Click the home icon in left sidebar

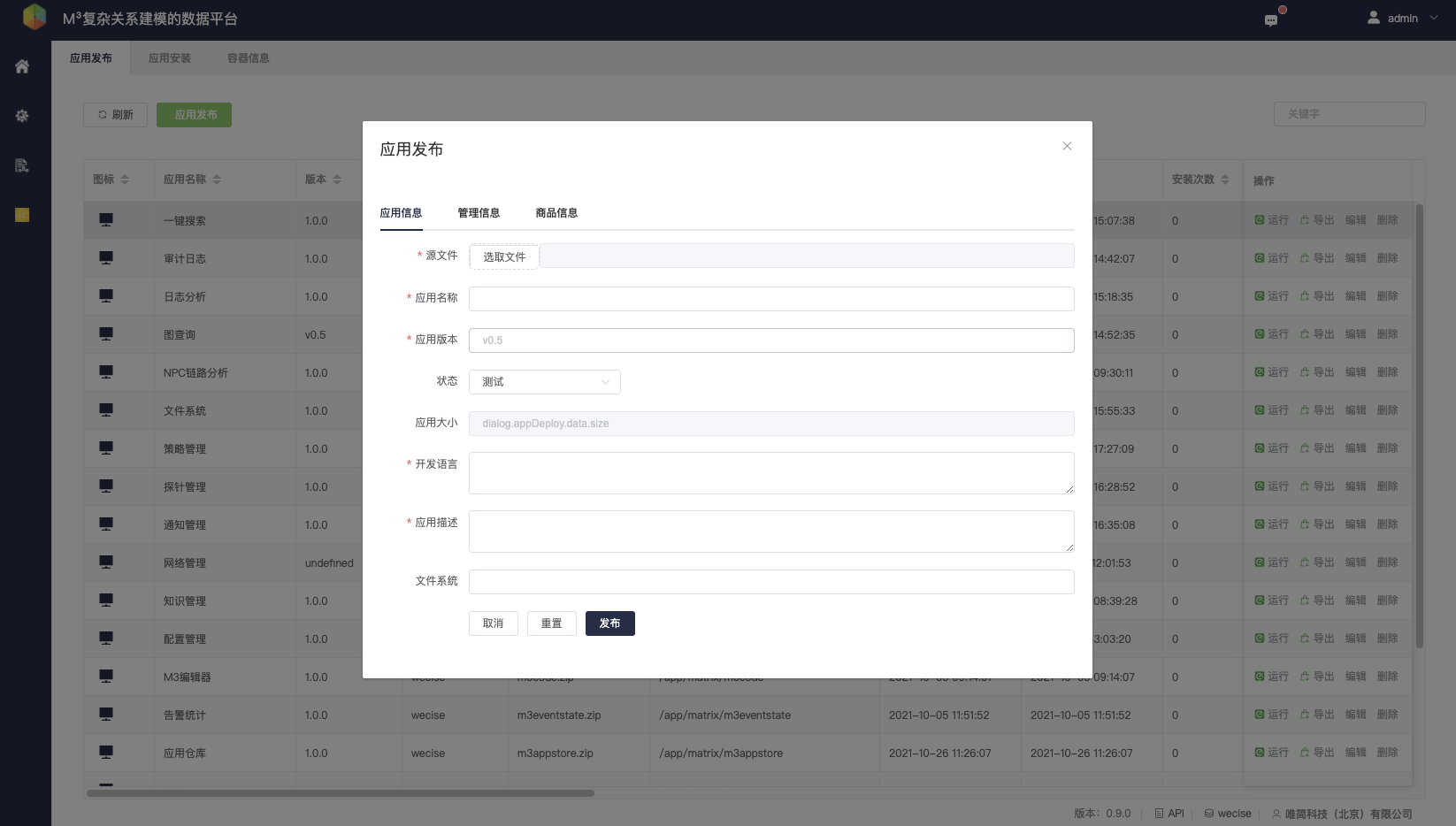22,66
